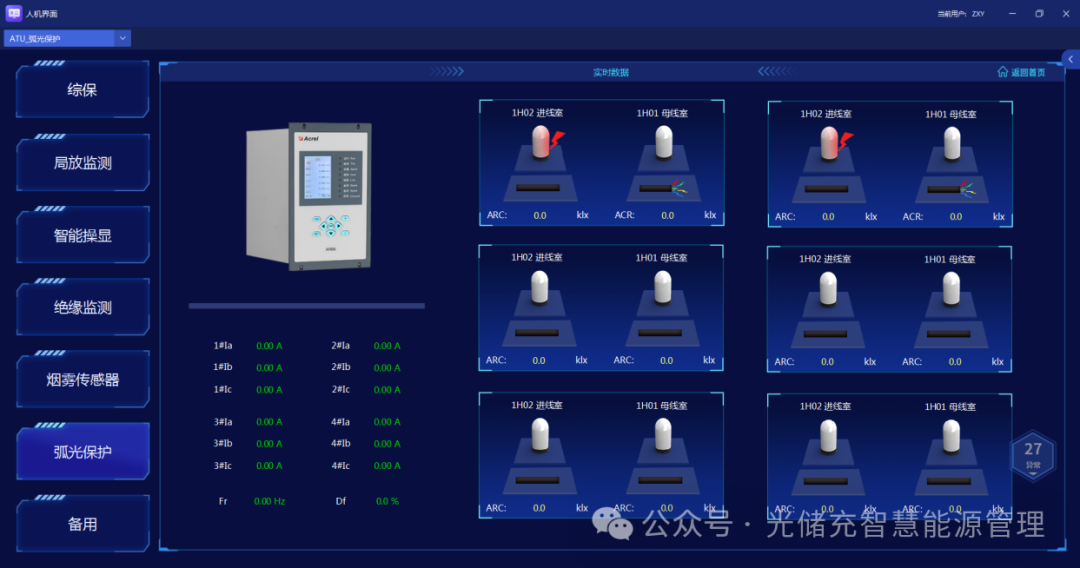1080x568 pixels.
Task: Click left-pointing chevrons right of 实时数据
Action: click(776, 72)
